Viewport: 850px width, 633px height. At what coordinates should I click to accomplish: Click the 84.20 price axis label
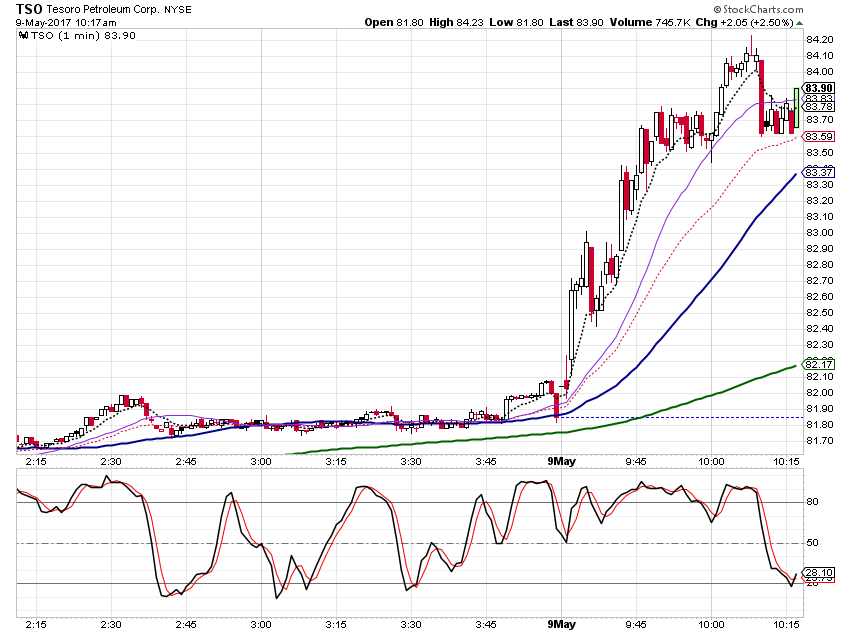pos(820,40)
